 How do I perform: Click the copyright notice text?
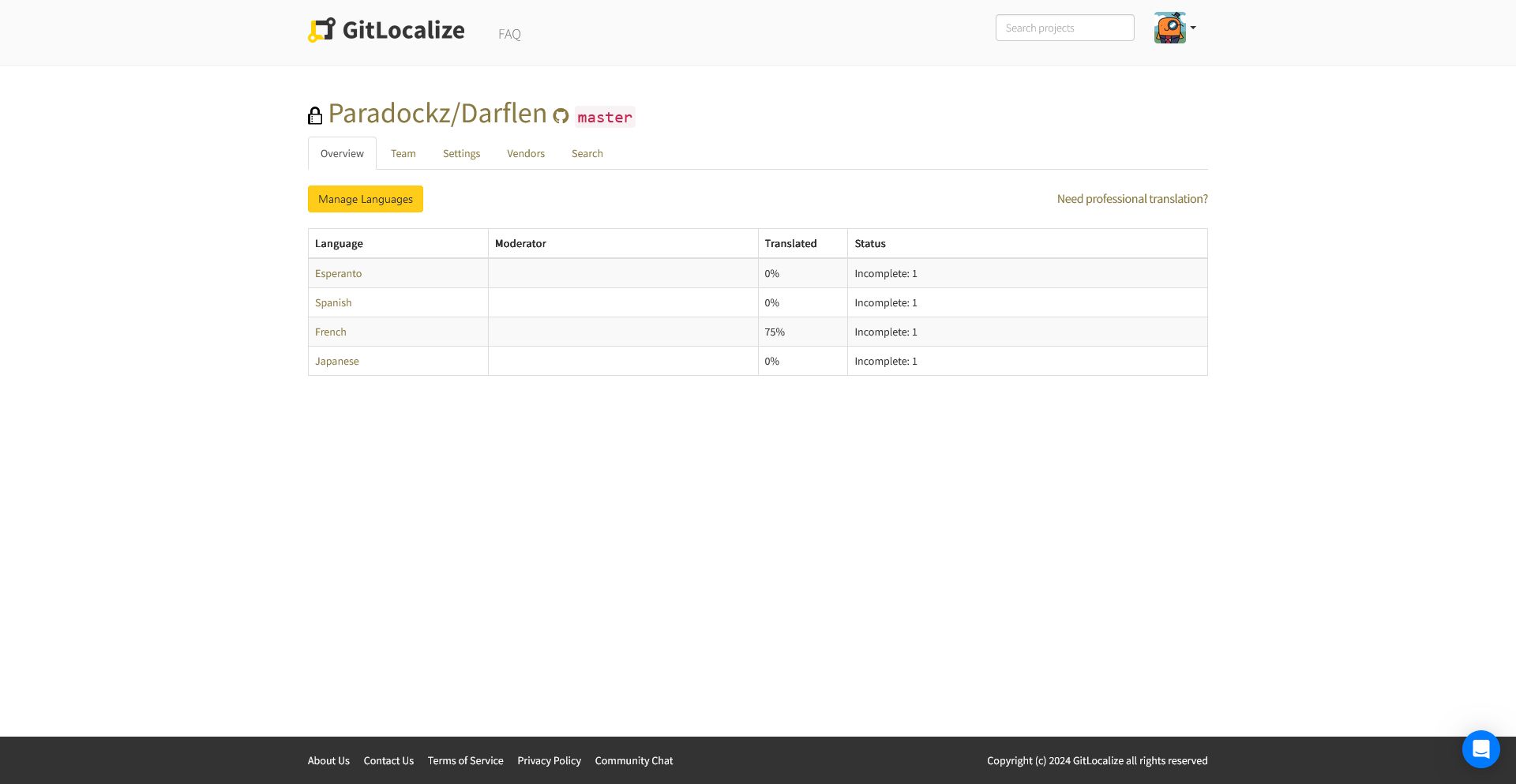(x=1097, y=760)
